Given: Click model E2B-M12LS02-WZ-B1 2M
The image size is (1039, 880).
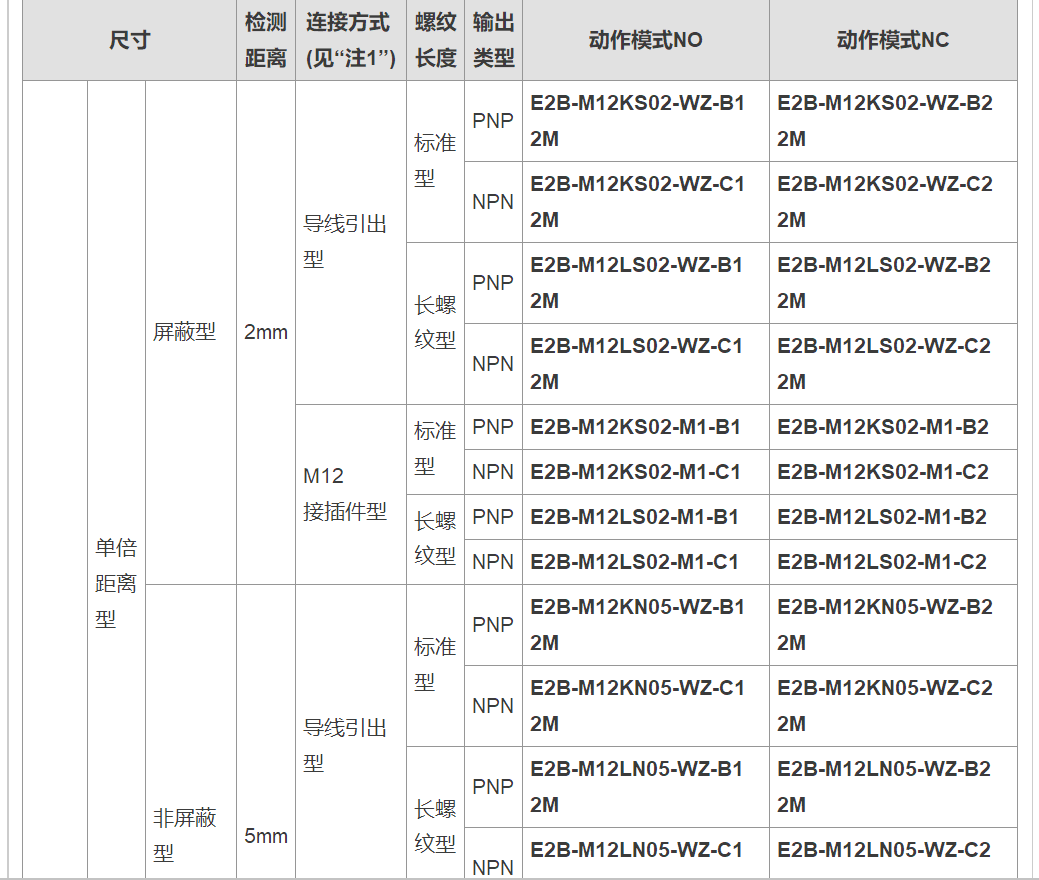Looking at the screenshot, I should click(x=646, y=283).
